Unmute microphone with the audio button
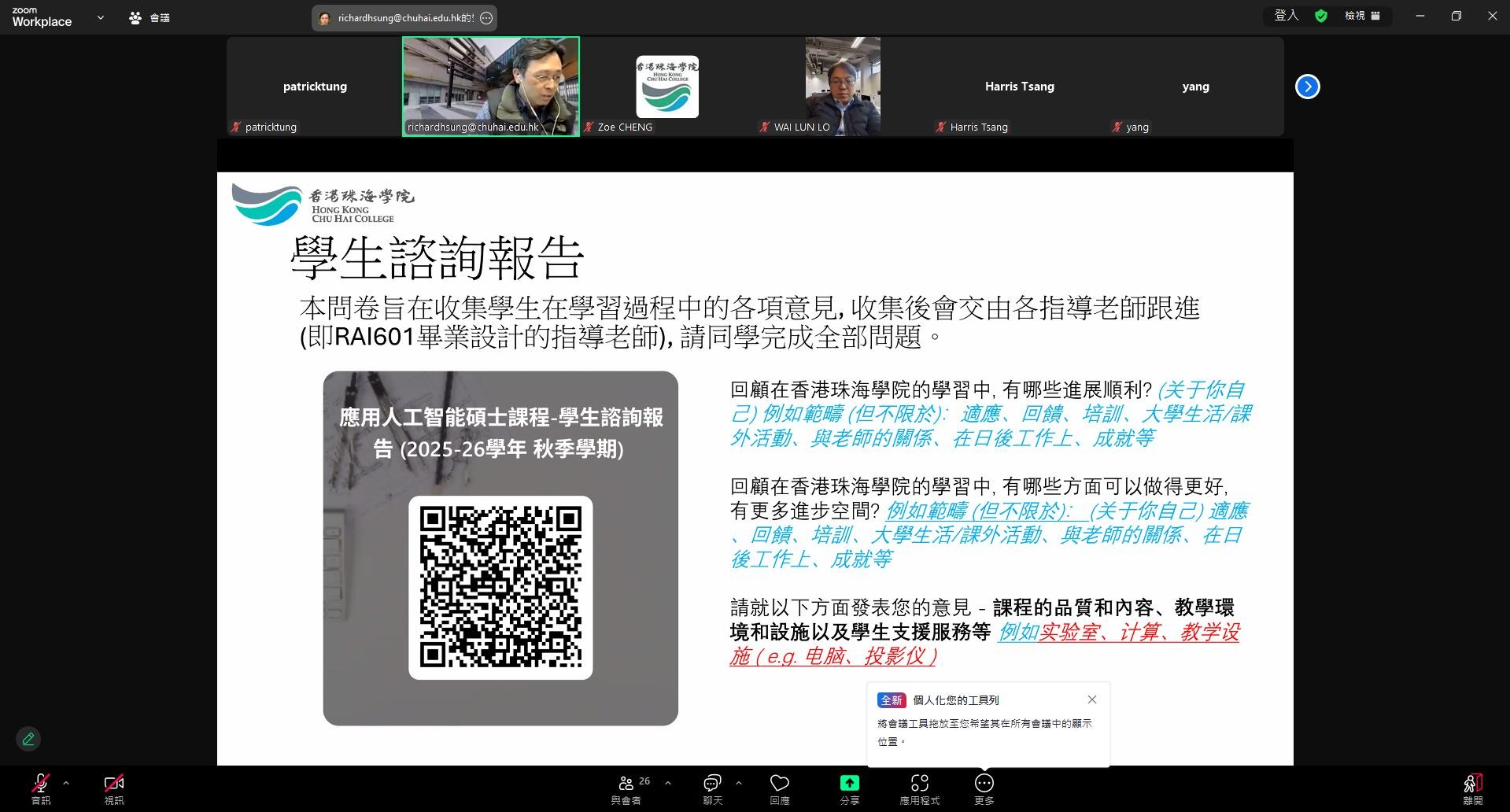 [x=41, y=788]
